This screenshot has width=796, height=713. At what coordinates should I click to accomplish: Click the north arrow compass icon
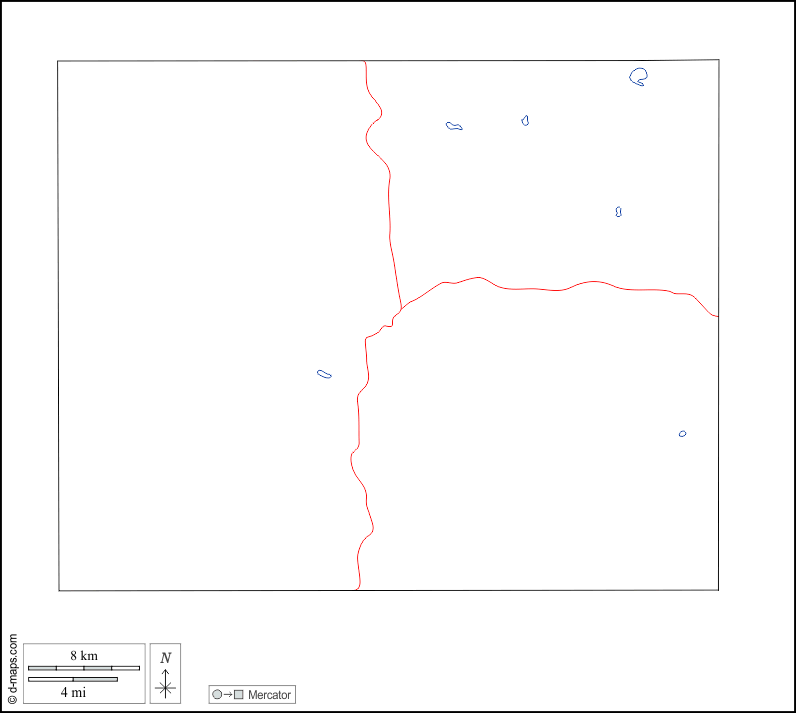click(165, 682)
